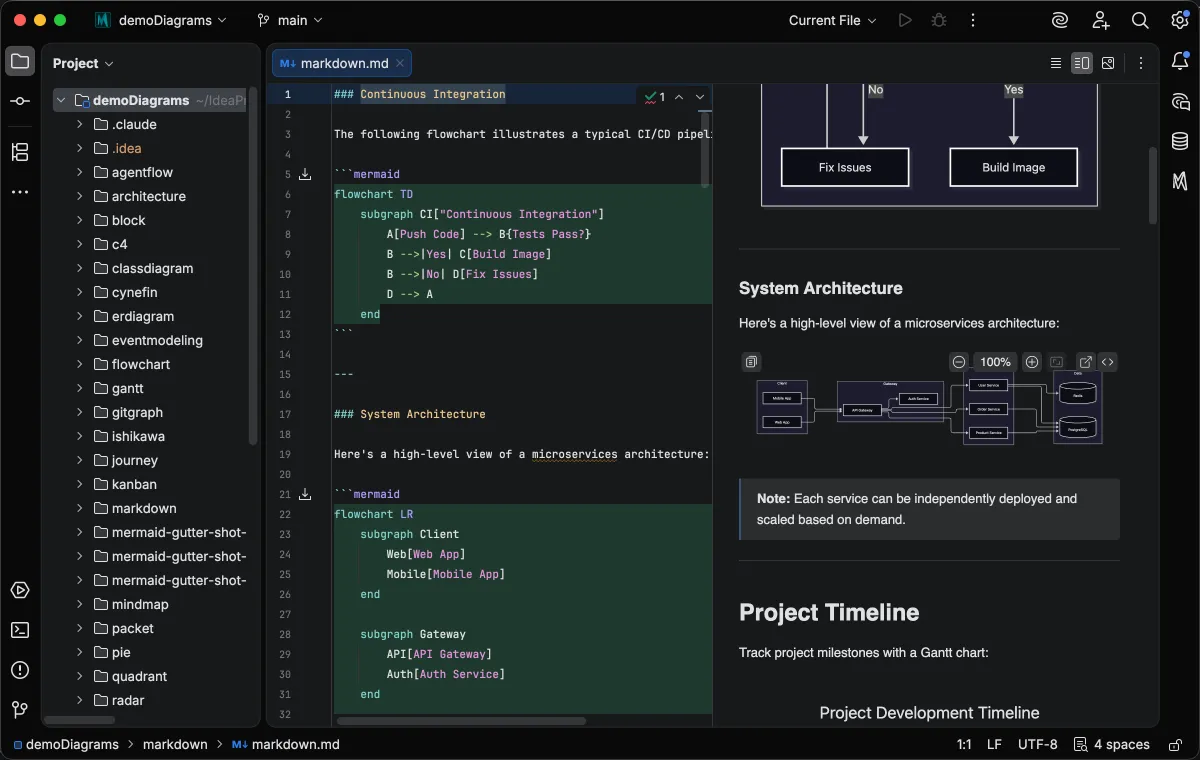1200x760 pixels.
Task: Open the Terminal tool window
Action: 20,630
